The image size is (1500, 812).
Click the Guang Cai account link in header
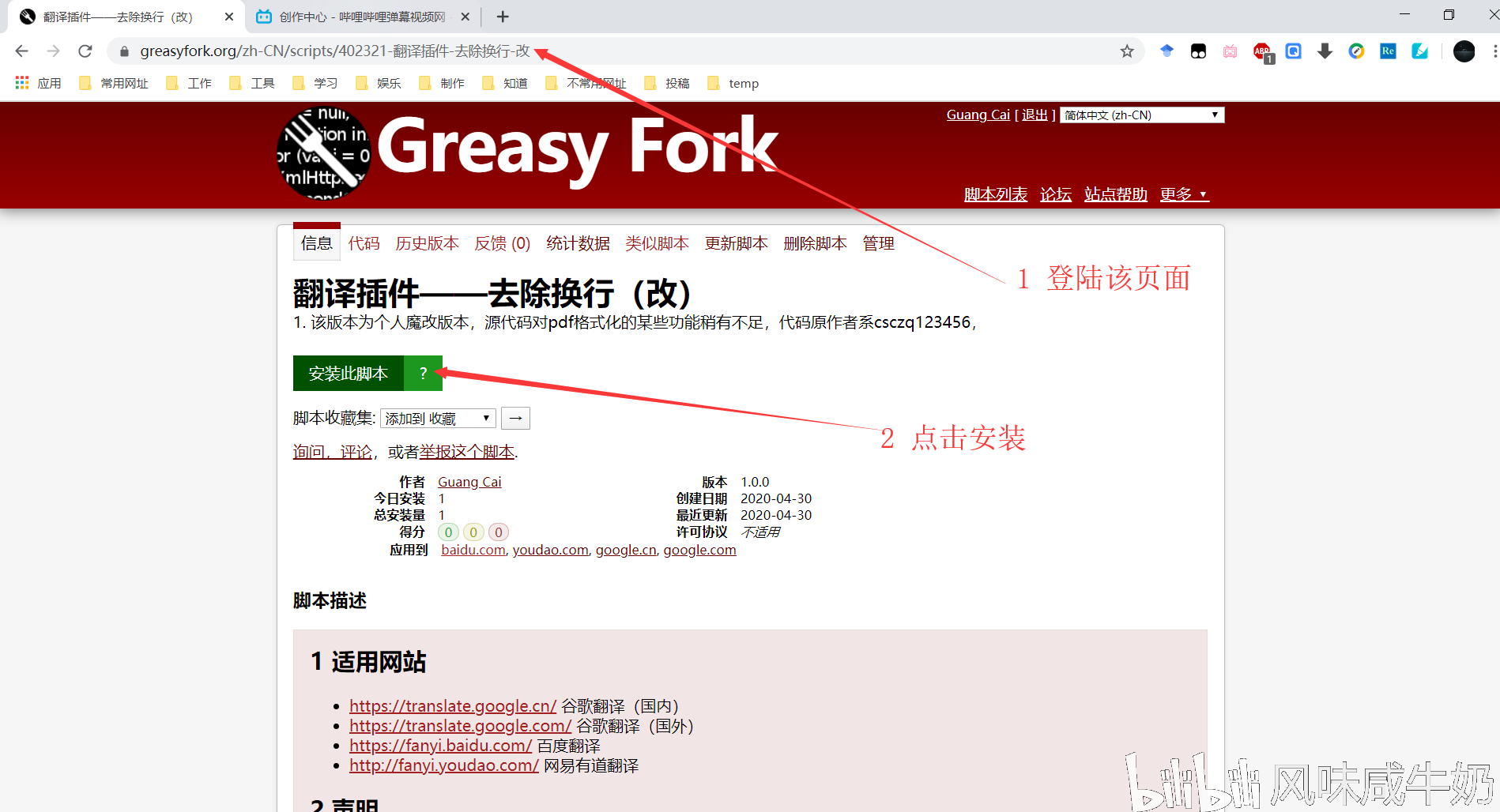click(978, 115)
